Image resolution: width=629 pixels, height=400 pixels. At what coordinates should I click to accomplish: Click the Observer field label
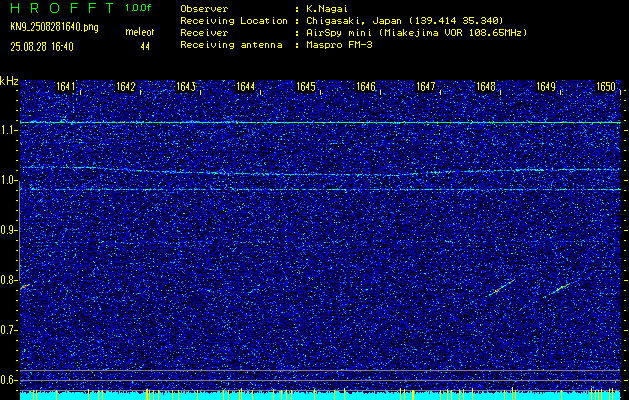coord(204,8)
